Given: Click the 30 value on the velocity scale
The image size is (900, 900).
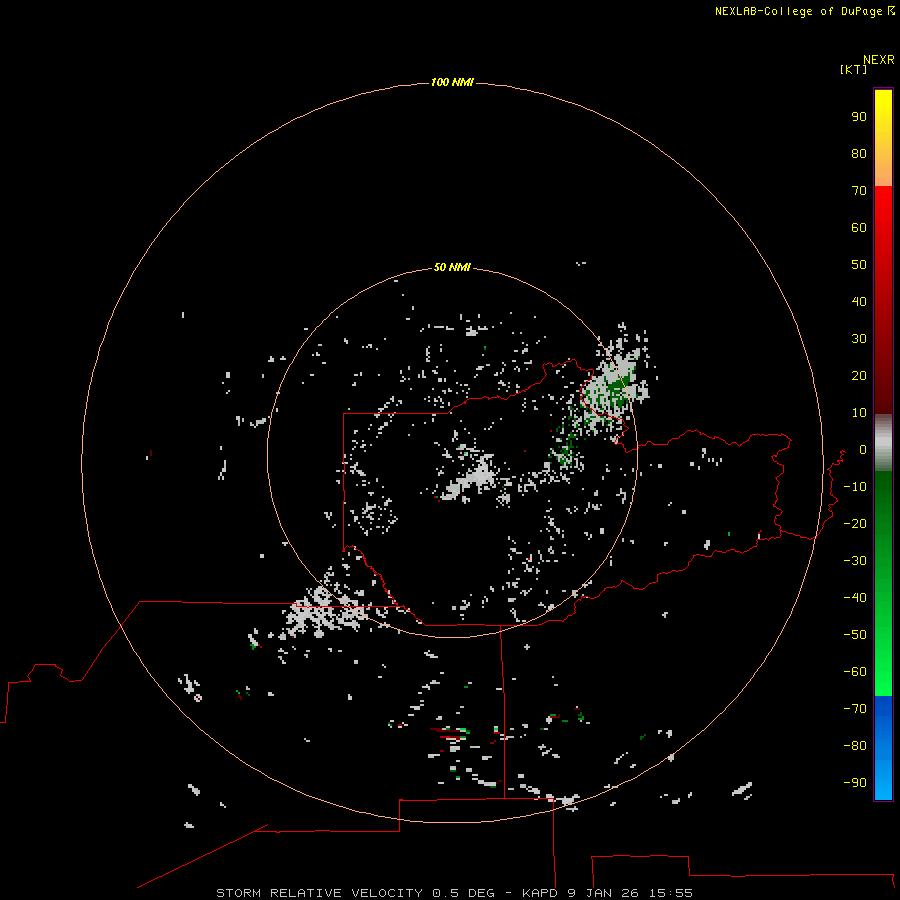Looking at the screenshot, I should coord(859,339).
